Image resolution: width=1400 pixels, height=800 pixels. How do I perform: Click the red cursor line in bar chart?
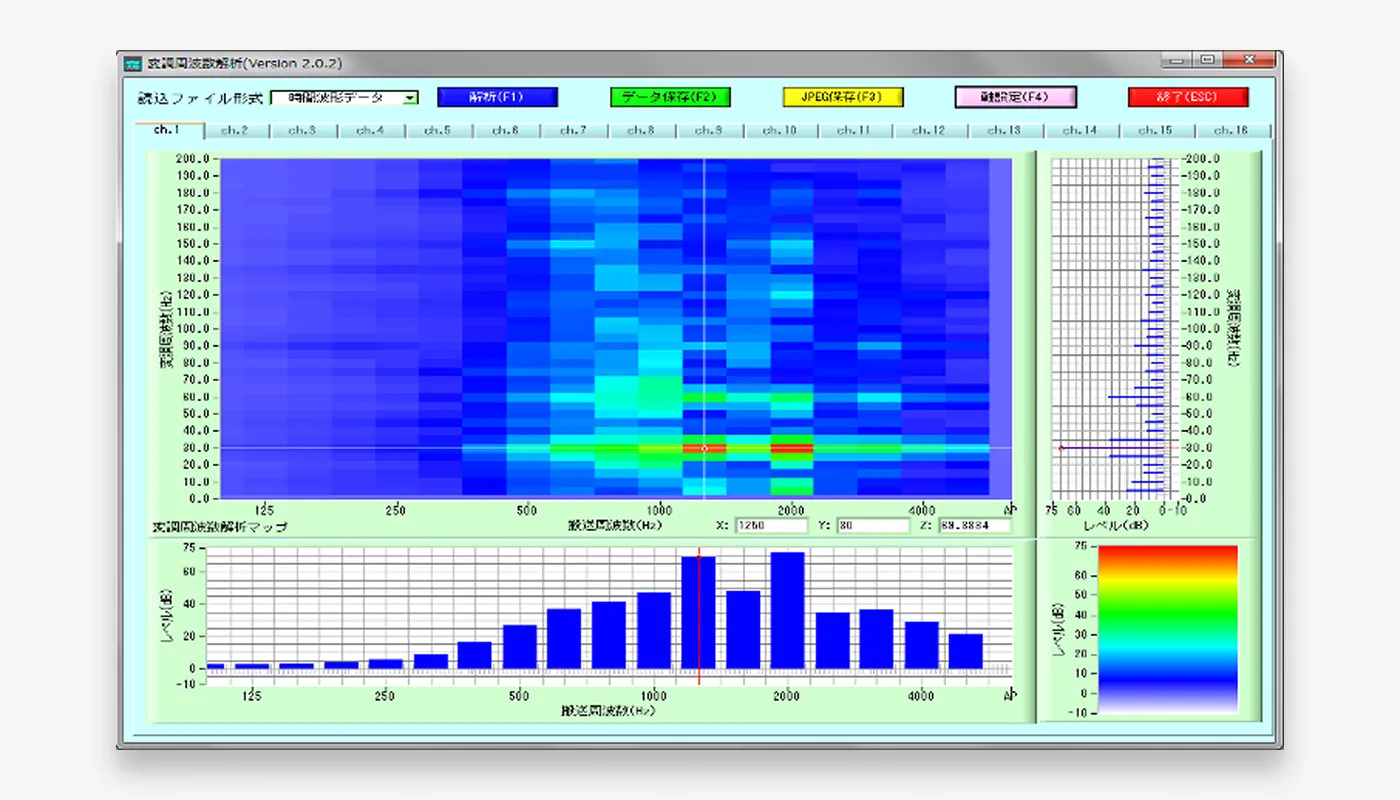click(699, 620)
